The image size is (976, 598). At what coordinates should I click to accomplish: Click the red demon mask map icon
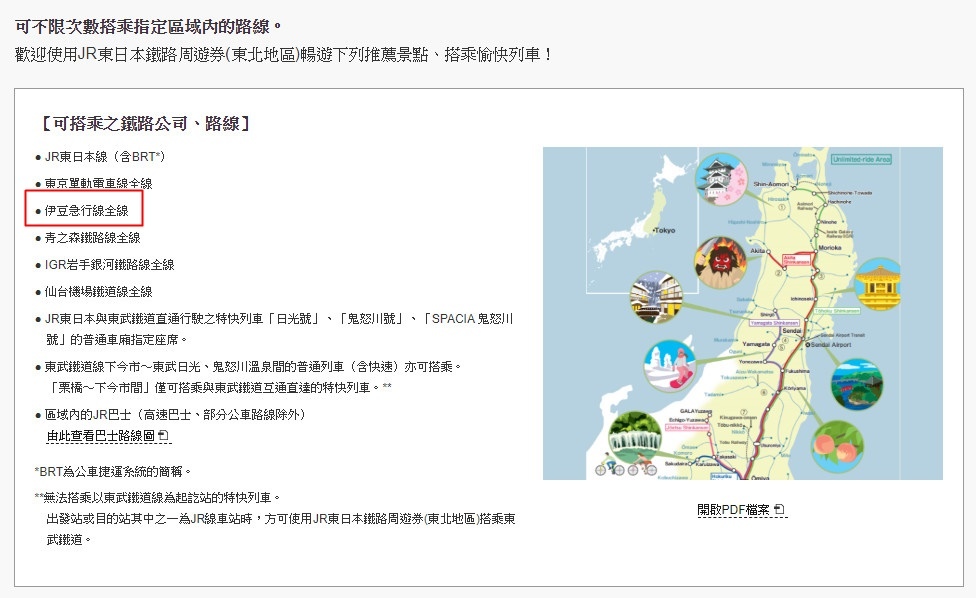[721, 261]
